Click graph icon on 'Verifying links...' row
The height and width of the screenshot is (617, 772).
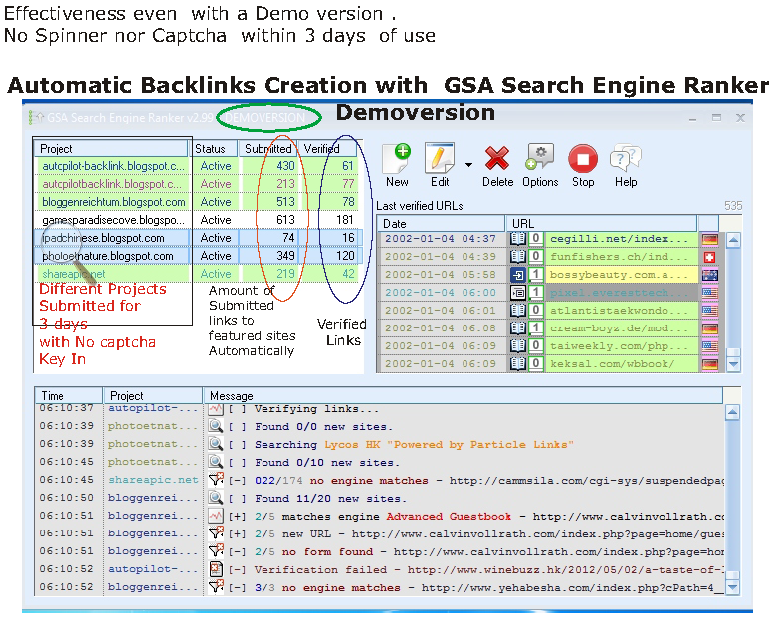pyautogui.click(x=216, y=409)
